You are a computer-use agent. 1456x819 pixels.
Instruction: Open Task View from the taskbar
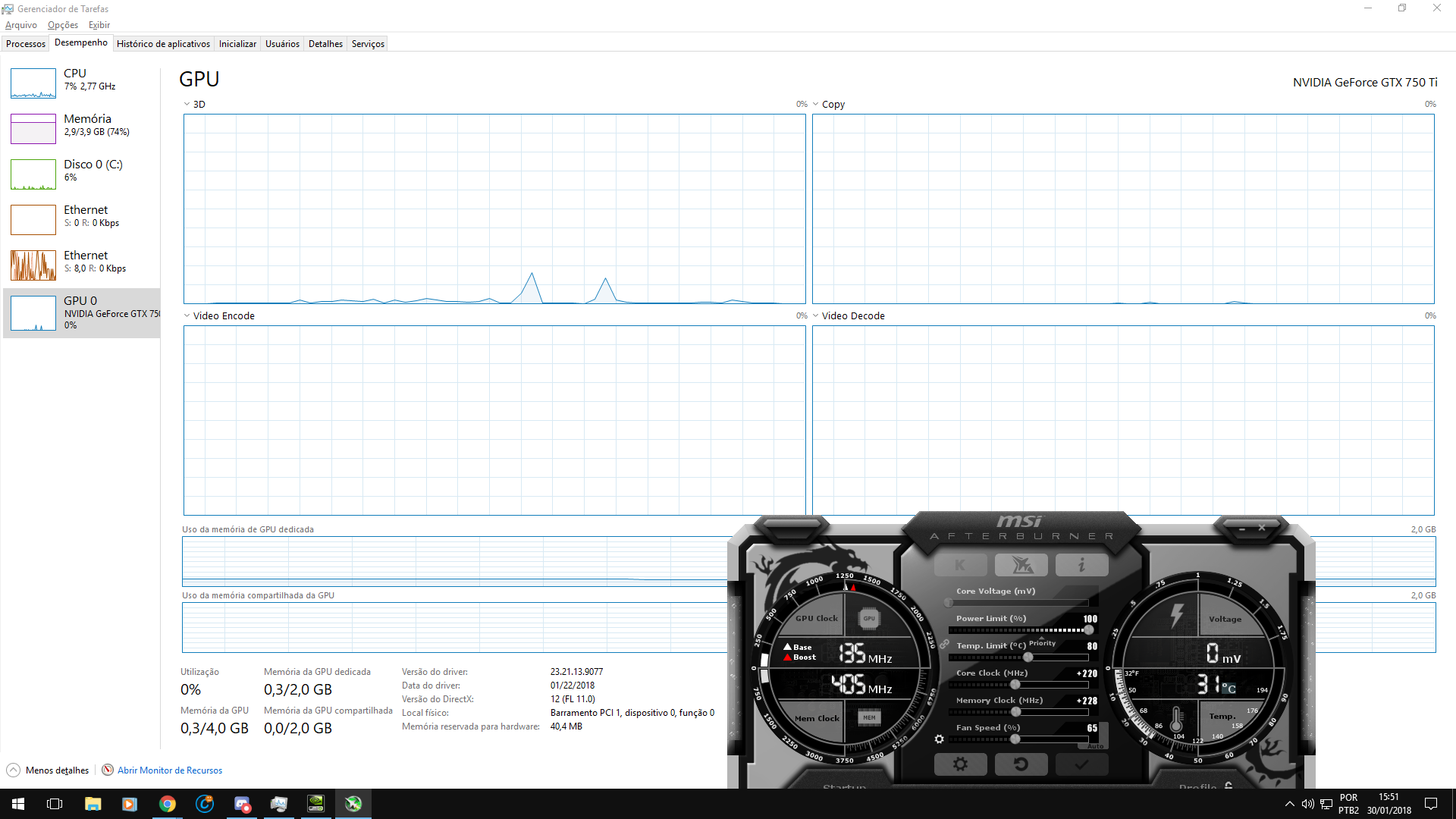pyautogui.click(x=55, y=804)
